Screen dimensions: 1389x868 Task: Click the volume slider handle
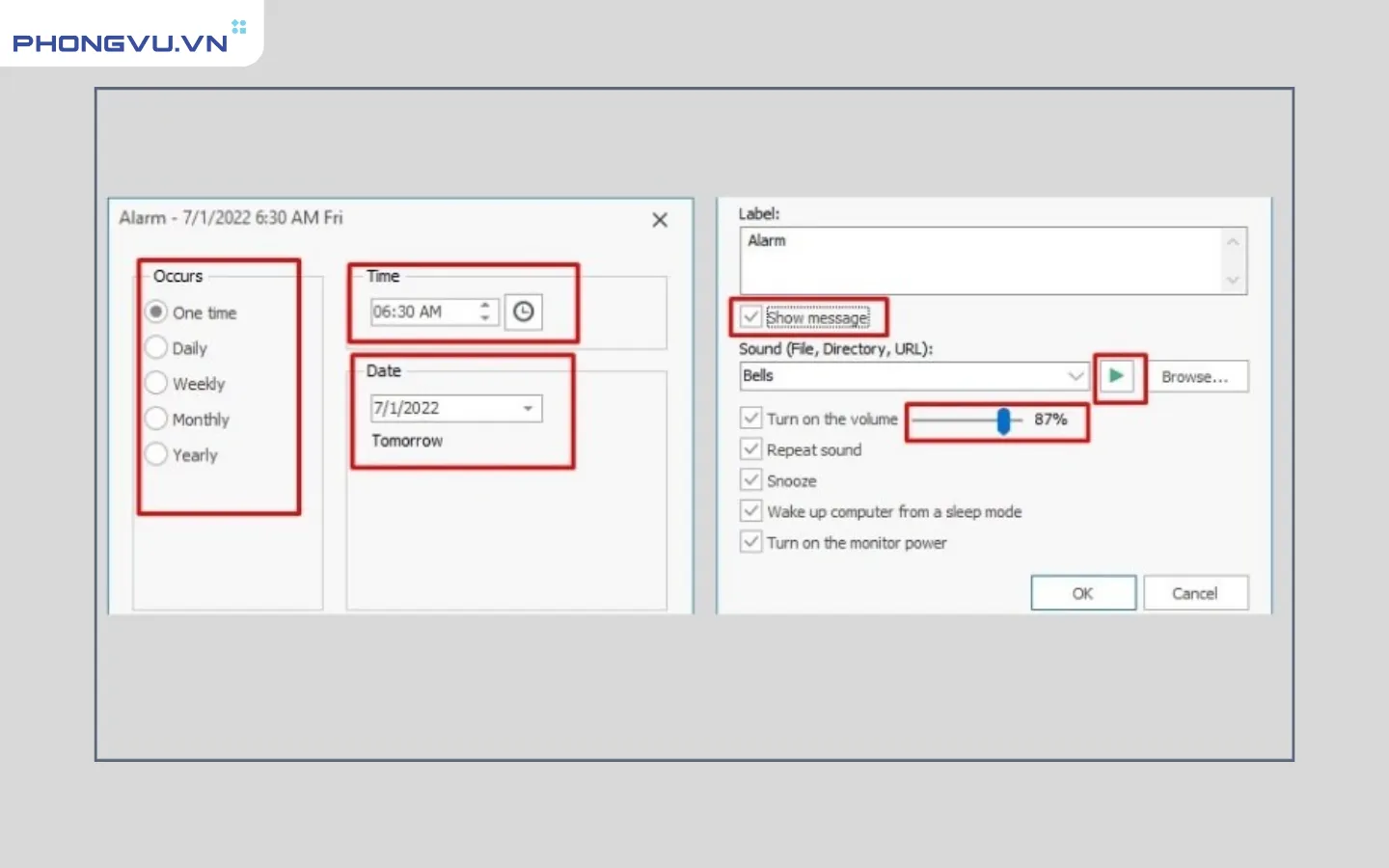pyautogui.click(x=1003, y=420)
